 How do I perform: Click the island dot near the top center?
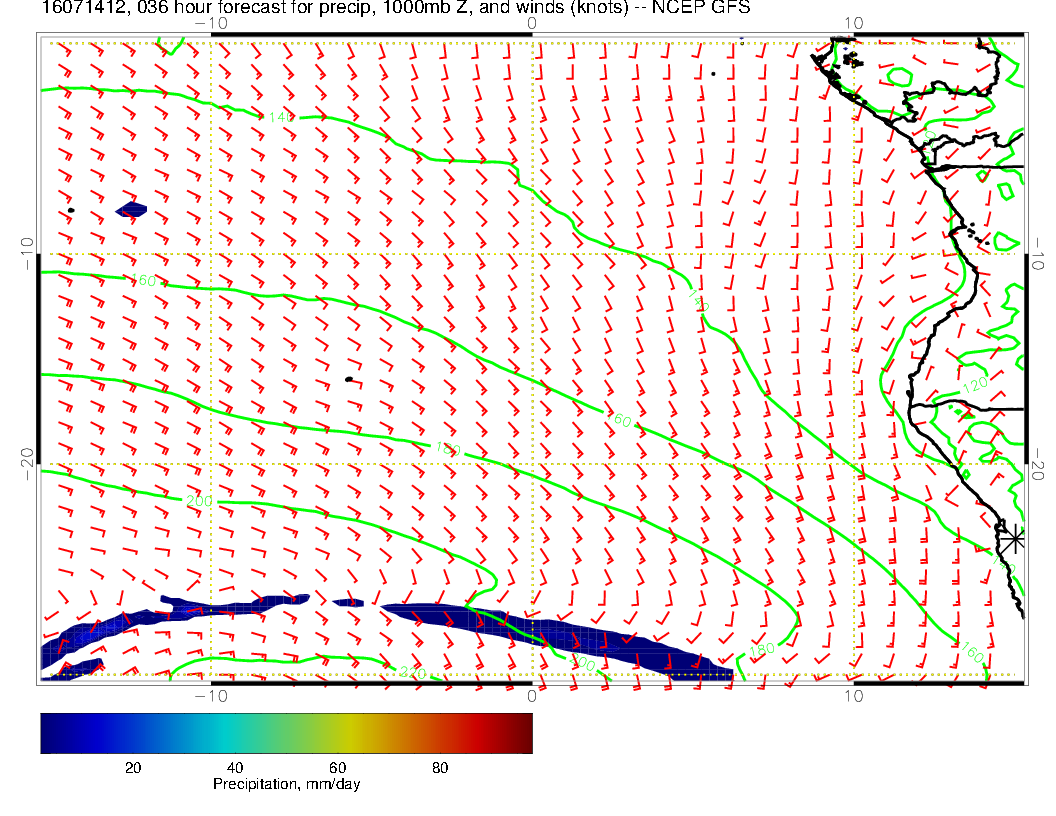point(713,73)
